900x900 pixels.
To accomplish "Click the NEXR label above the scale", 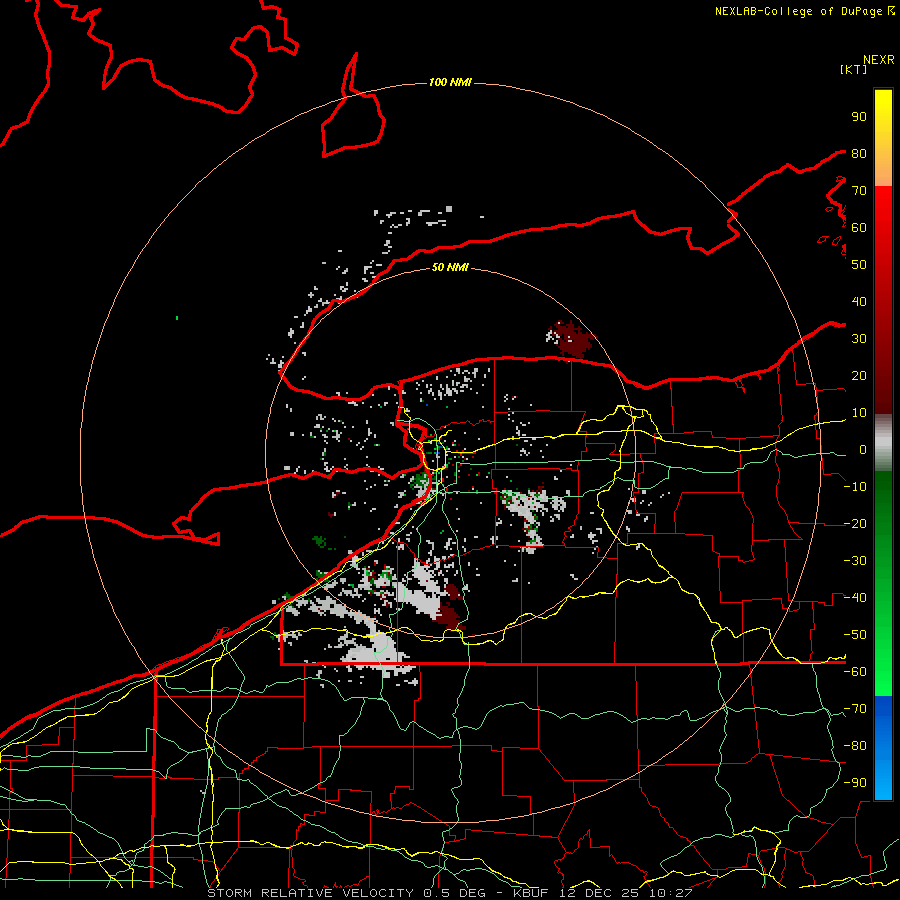I will (x=879, y=60).
